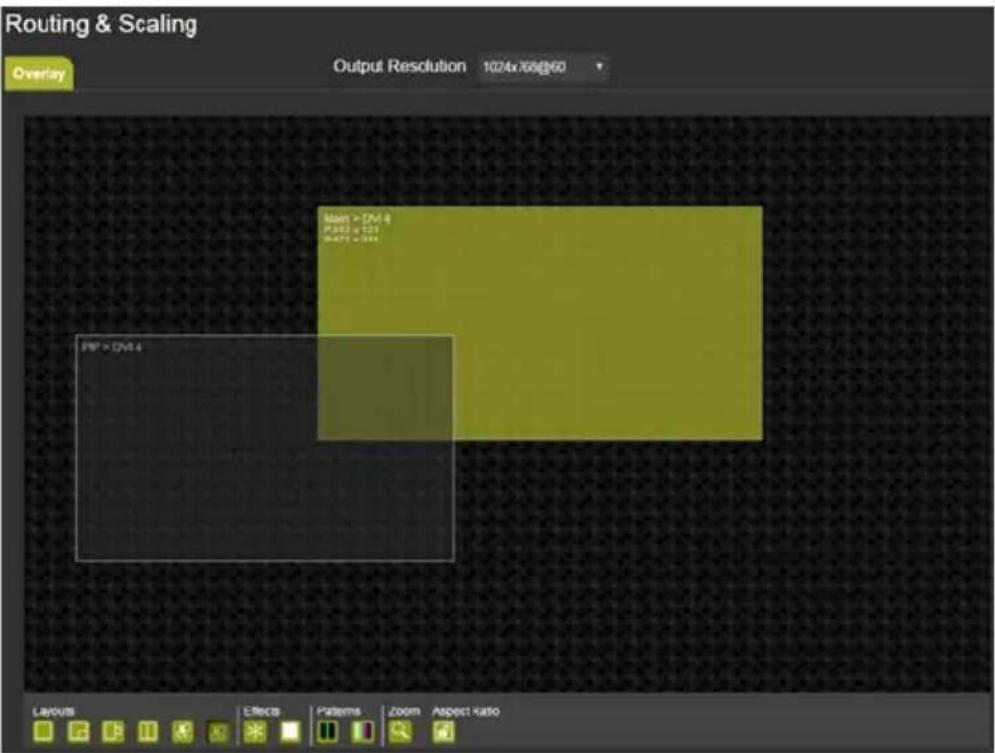995x753 pixels.
Task: Show the dark bars test pattern
Action: click(x=327, y=731)
